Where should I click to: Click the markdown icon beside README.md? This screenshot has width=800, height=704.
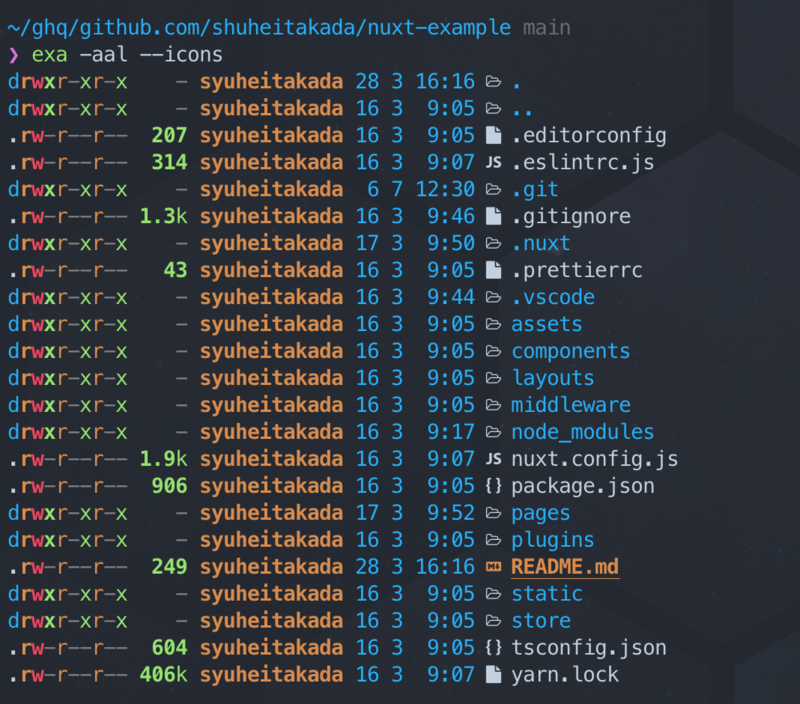(x=493, y=567)
